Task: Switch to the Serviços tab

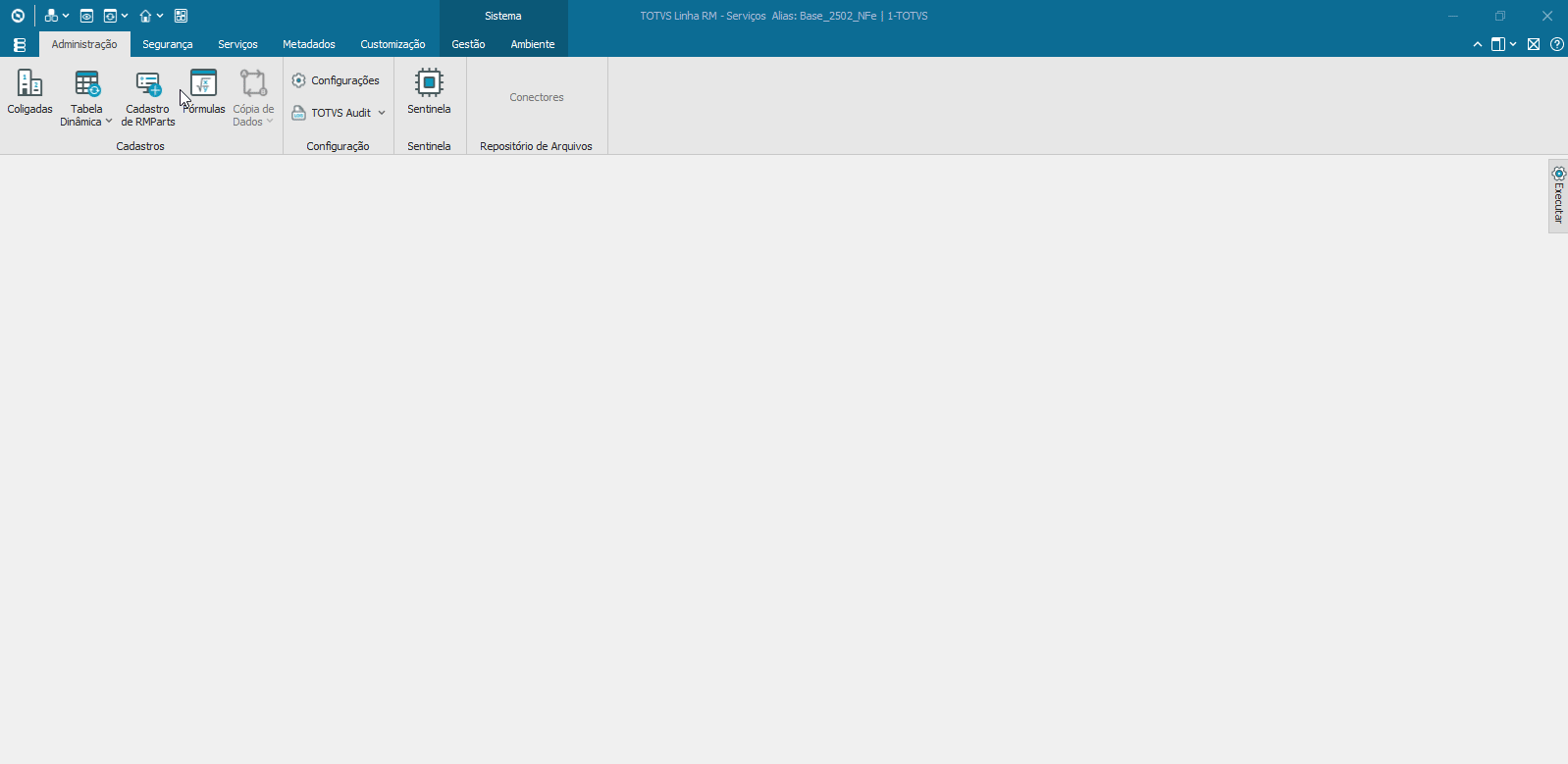Action: click(x=237, y=44)
